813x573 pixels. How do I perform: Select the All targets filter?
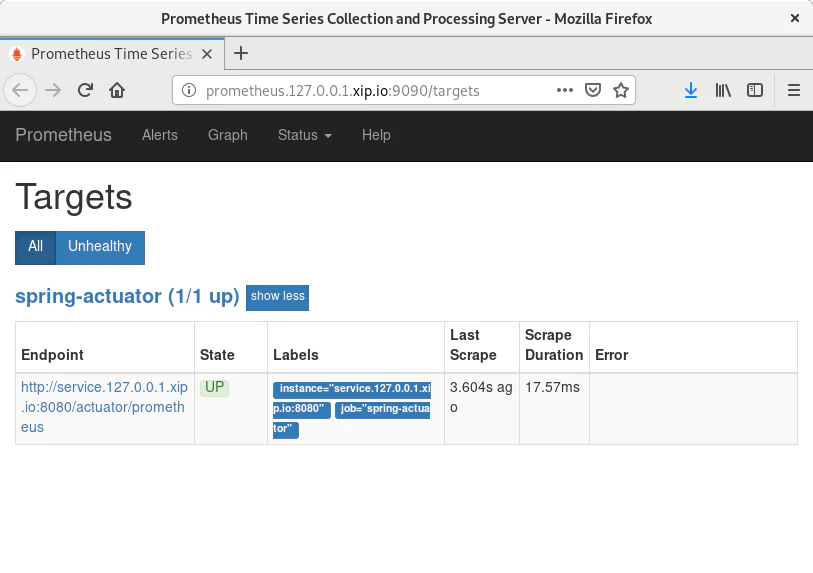pyautogui.click(x=35, y=247)
